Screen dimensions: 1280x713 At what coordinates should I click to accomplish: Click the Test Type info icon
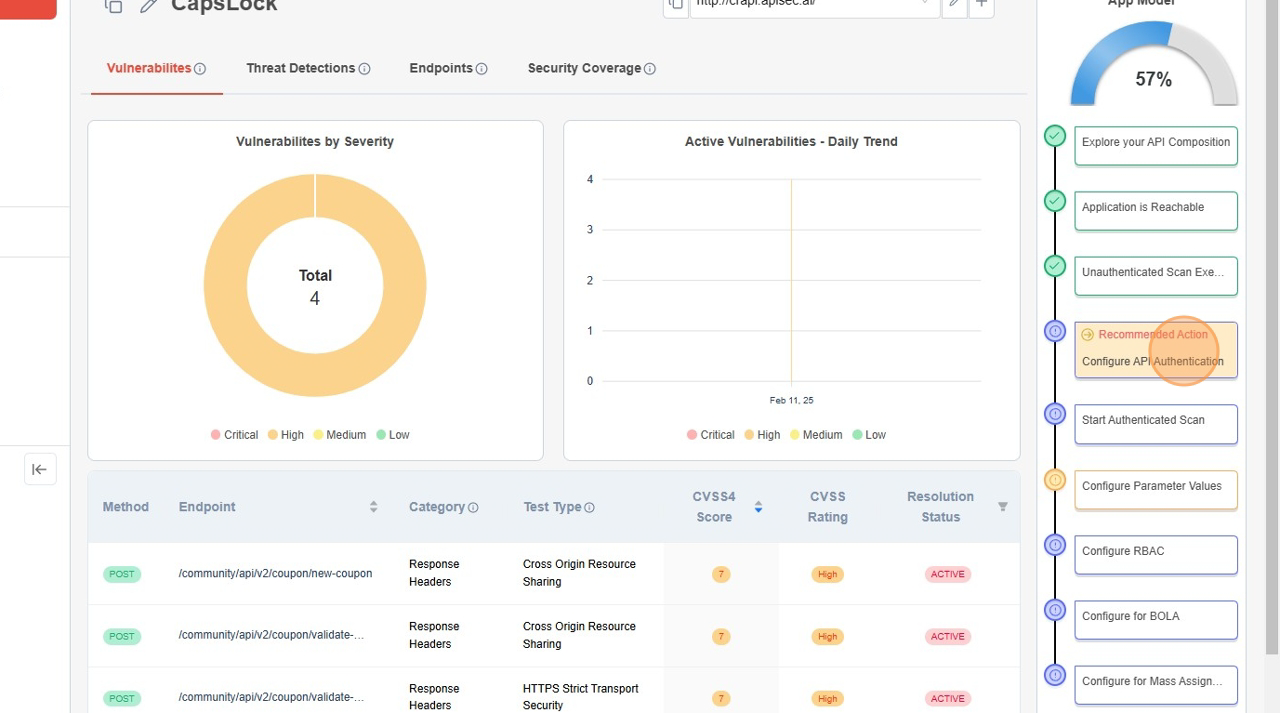(x=588, y=507)
